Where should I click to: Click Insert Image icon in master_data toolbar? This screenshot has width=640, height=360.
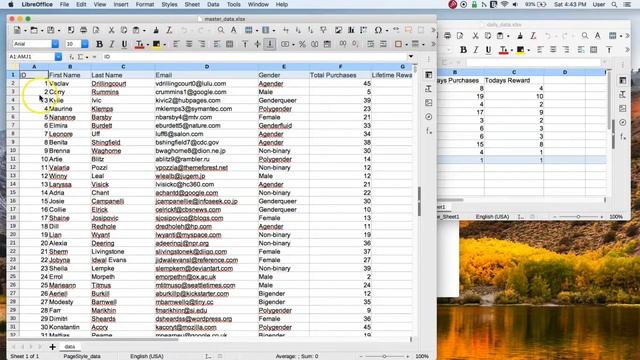pyautogui.click(x=338, y=30)
